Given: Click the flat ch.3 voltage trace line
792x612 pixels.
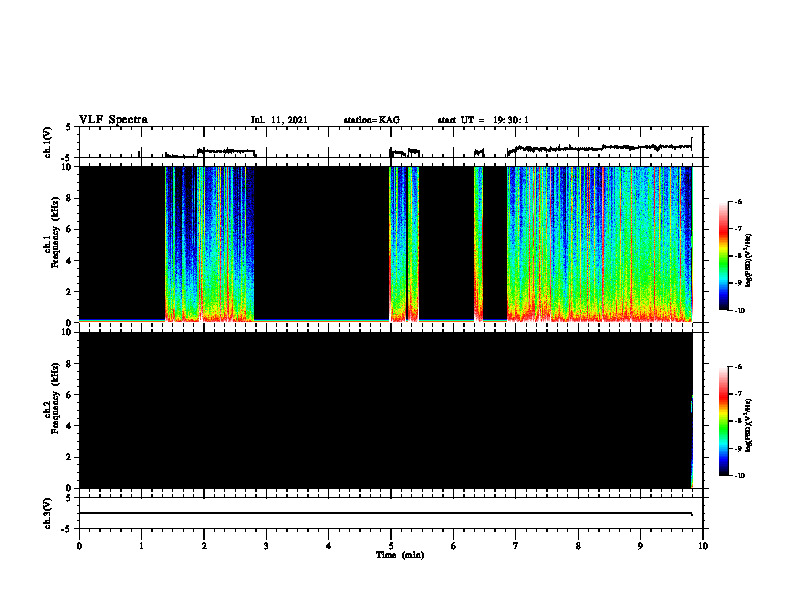Looking at the screenshot, I should [x=385, y=513].
